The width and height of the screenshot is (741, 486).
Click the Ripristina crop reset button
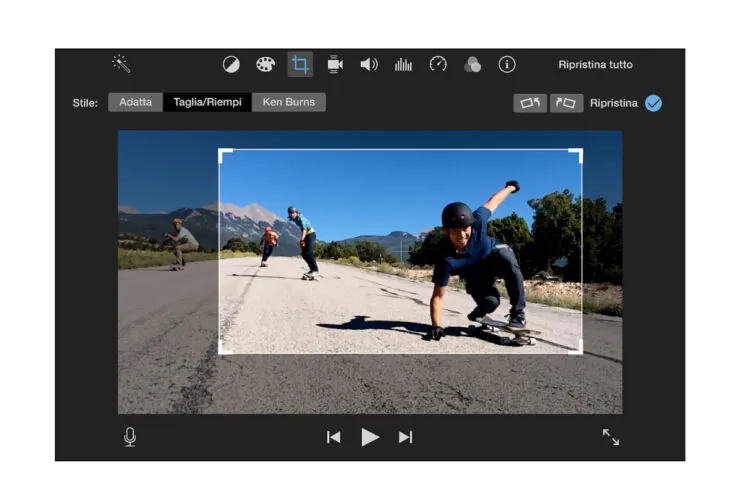click(613, 103)
